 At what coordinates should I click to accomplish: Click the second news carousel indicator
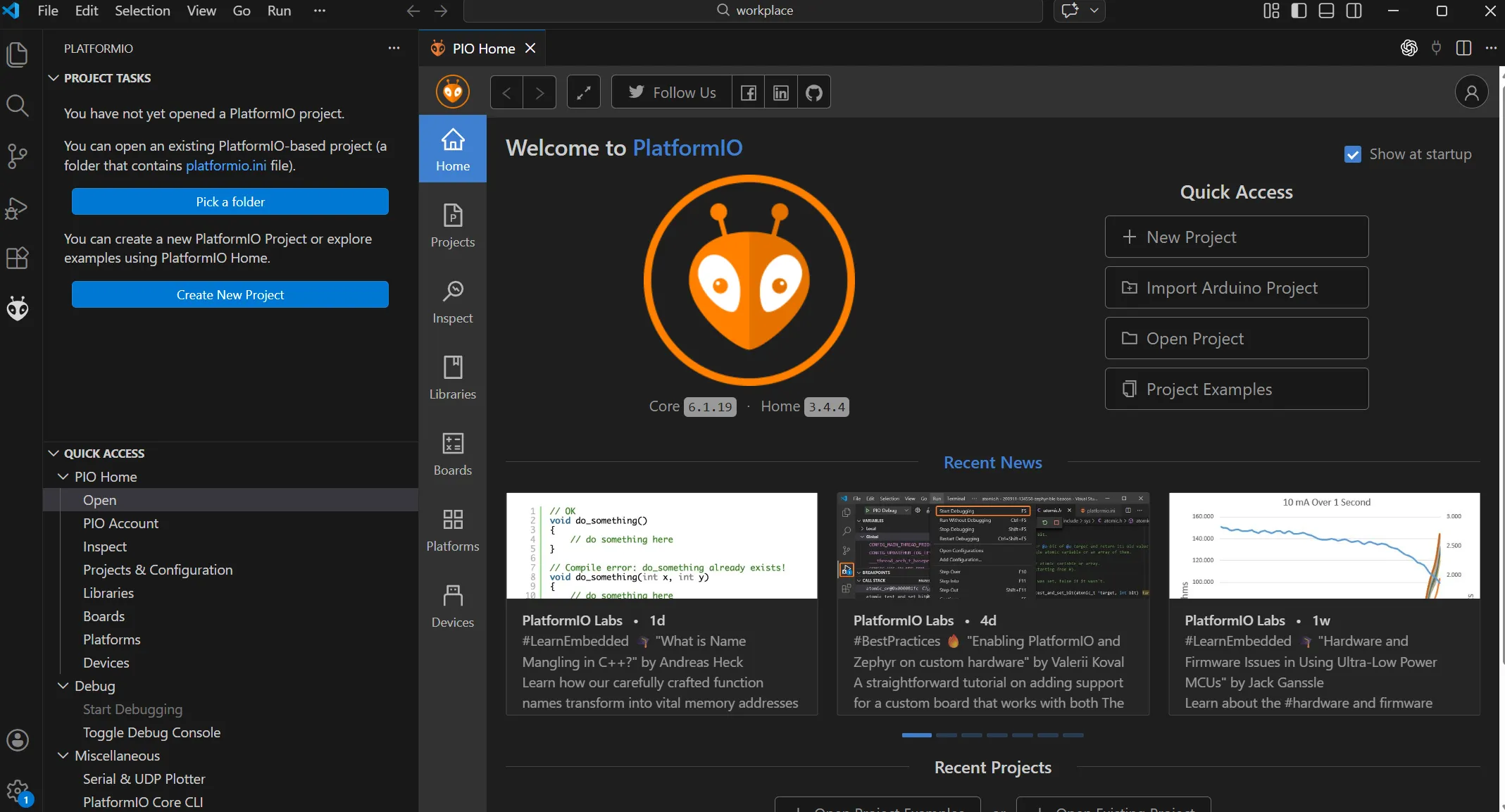(946, 735)
